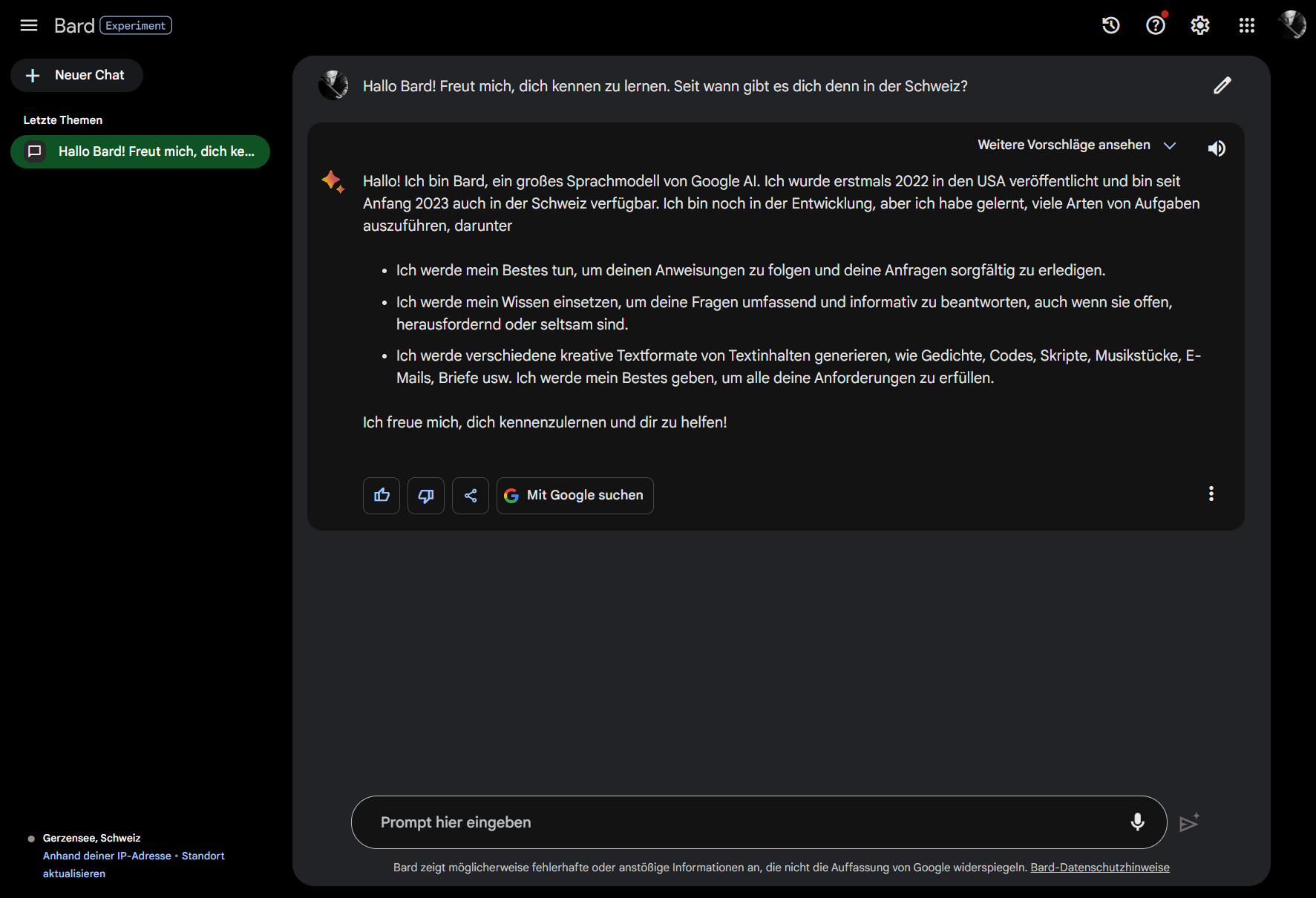Viewport: 1316px width, 898px height.
Task: Share the response with share icon
Action: coord(471,496)
